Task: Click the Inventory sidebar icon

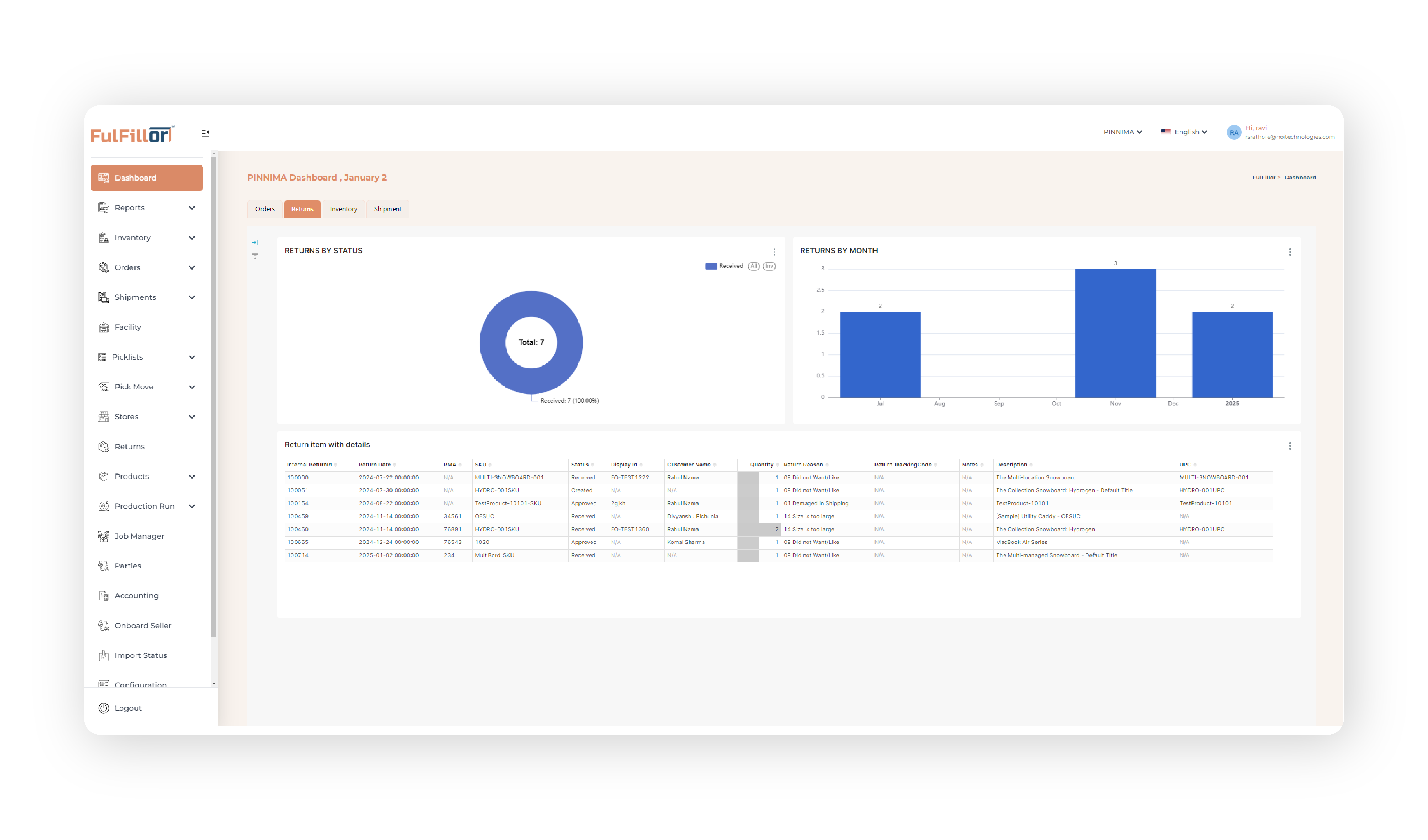Action: point(103,237)
